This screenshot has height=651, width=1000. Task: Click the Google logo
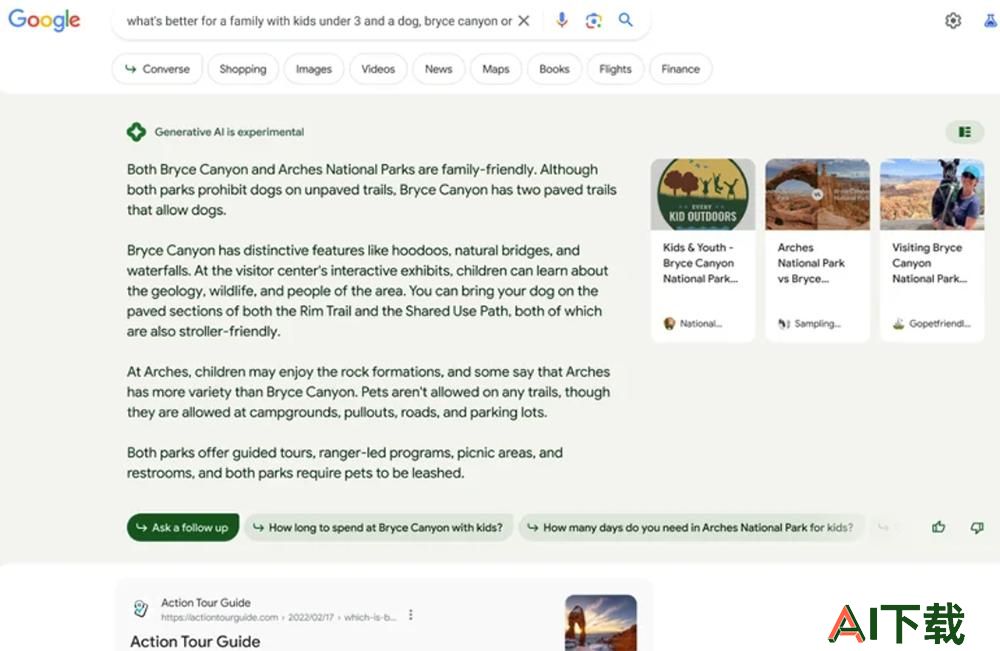(x=44, y=20)
